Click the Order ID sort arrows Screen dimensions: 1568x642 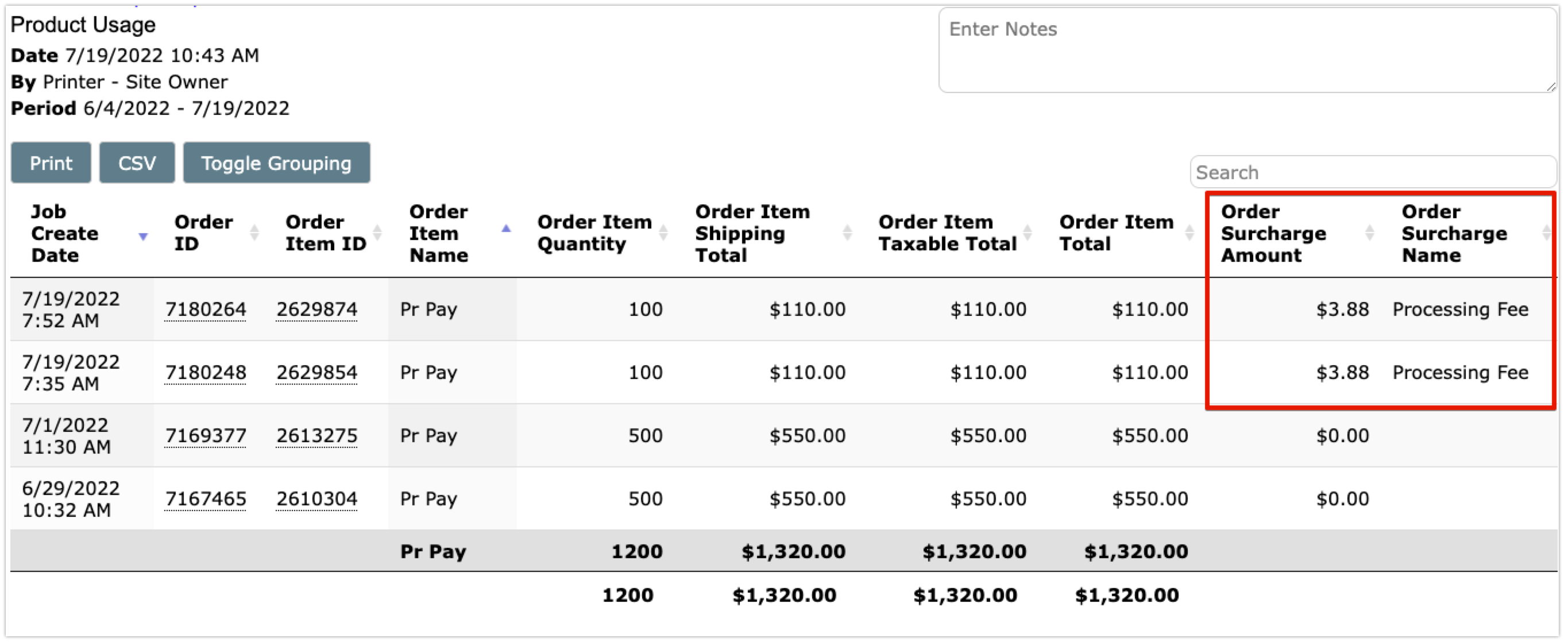(x=254, y=233)
